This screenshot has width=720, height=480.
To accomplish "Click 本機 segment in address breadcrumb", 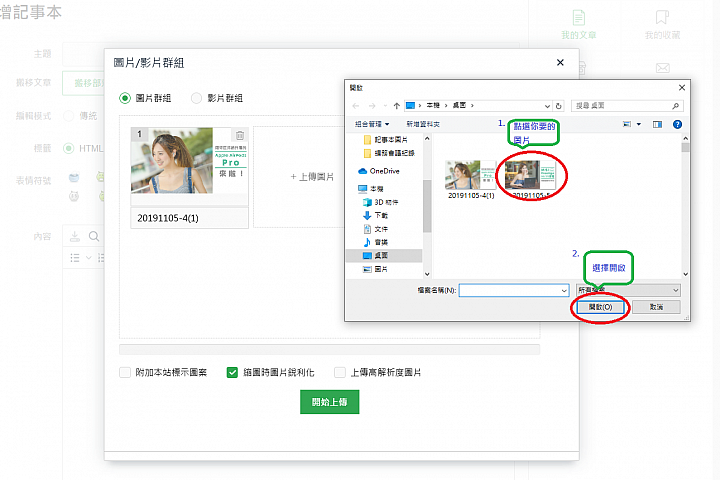I will [x=433, y=106].
